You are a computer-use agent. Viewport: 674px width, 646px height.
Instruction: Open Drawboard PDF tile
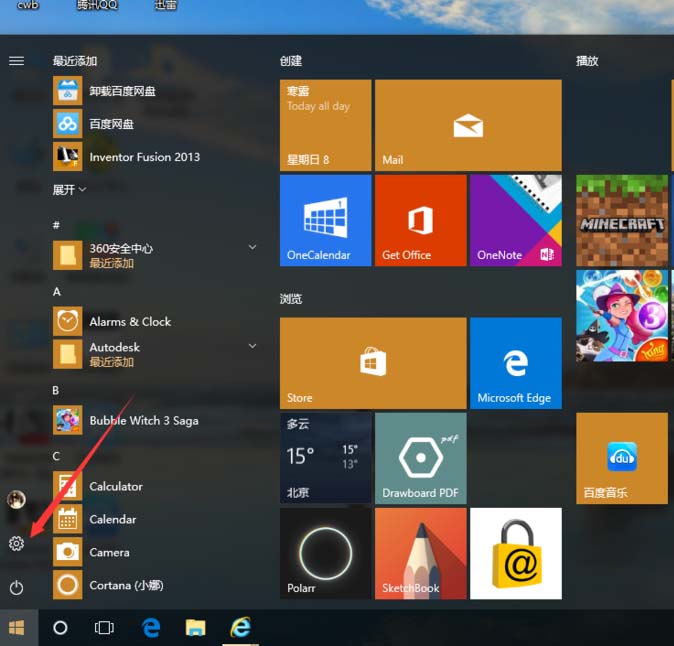[x=420, y=458]
